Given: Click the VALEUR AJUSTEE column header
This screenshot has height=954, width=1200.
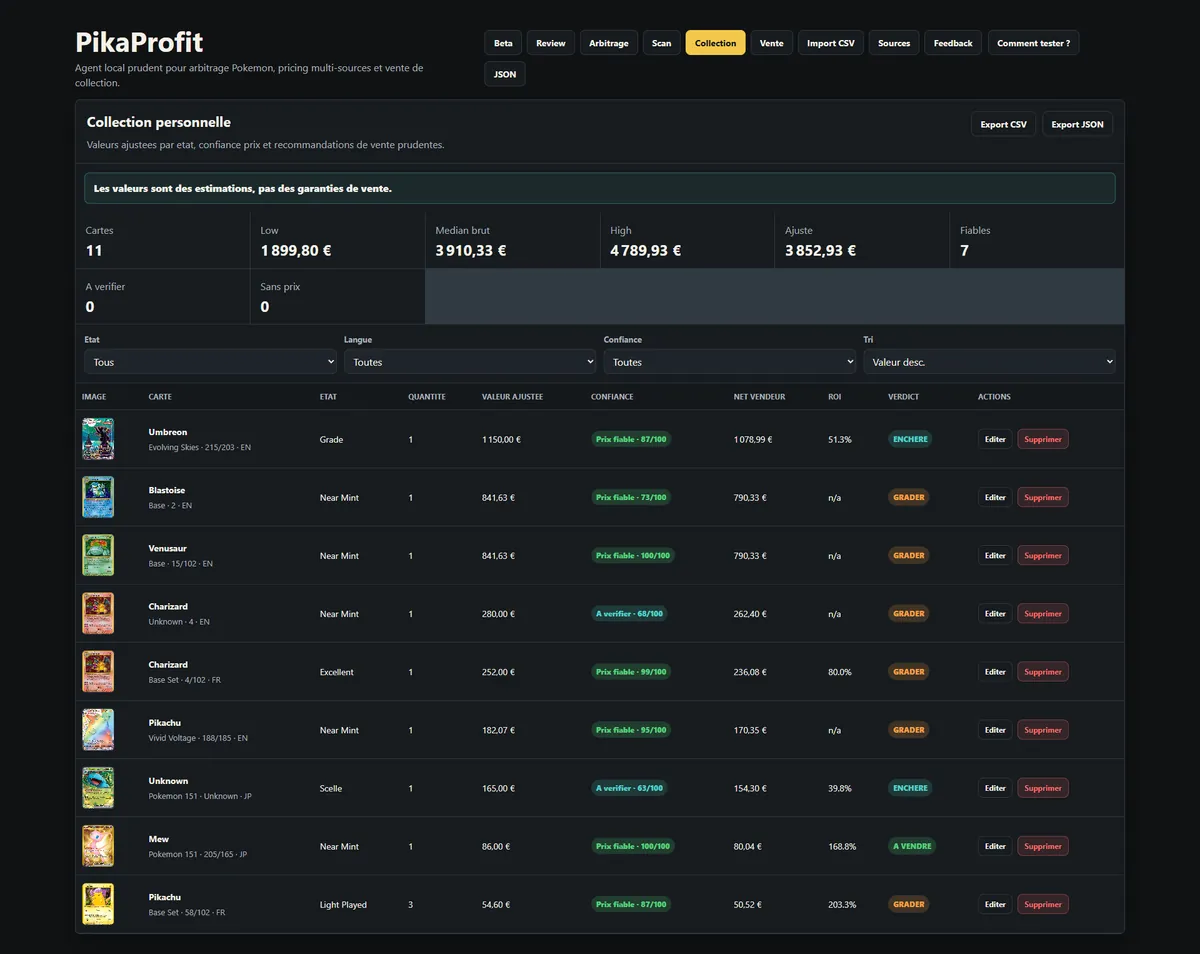Looking at the screenshot, I should click(512, 397).
